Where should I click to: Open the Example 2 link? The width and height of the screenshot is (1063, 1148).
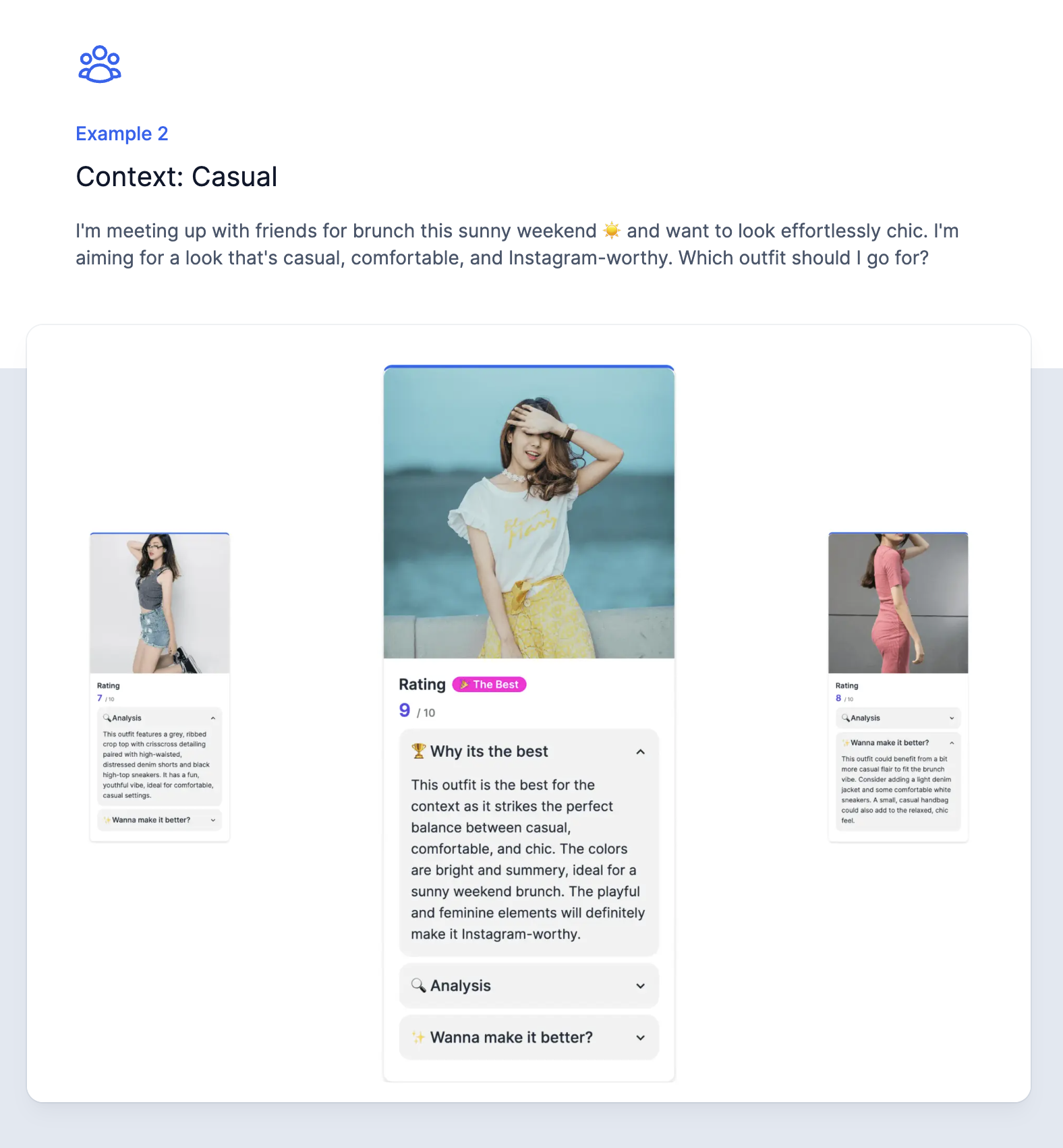[122, 134]
